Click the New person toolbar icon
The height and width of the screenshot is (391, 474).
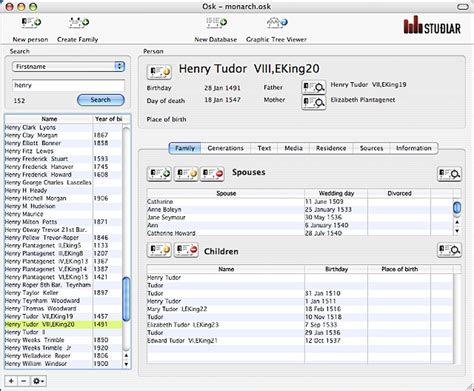coord(31,23)
